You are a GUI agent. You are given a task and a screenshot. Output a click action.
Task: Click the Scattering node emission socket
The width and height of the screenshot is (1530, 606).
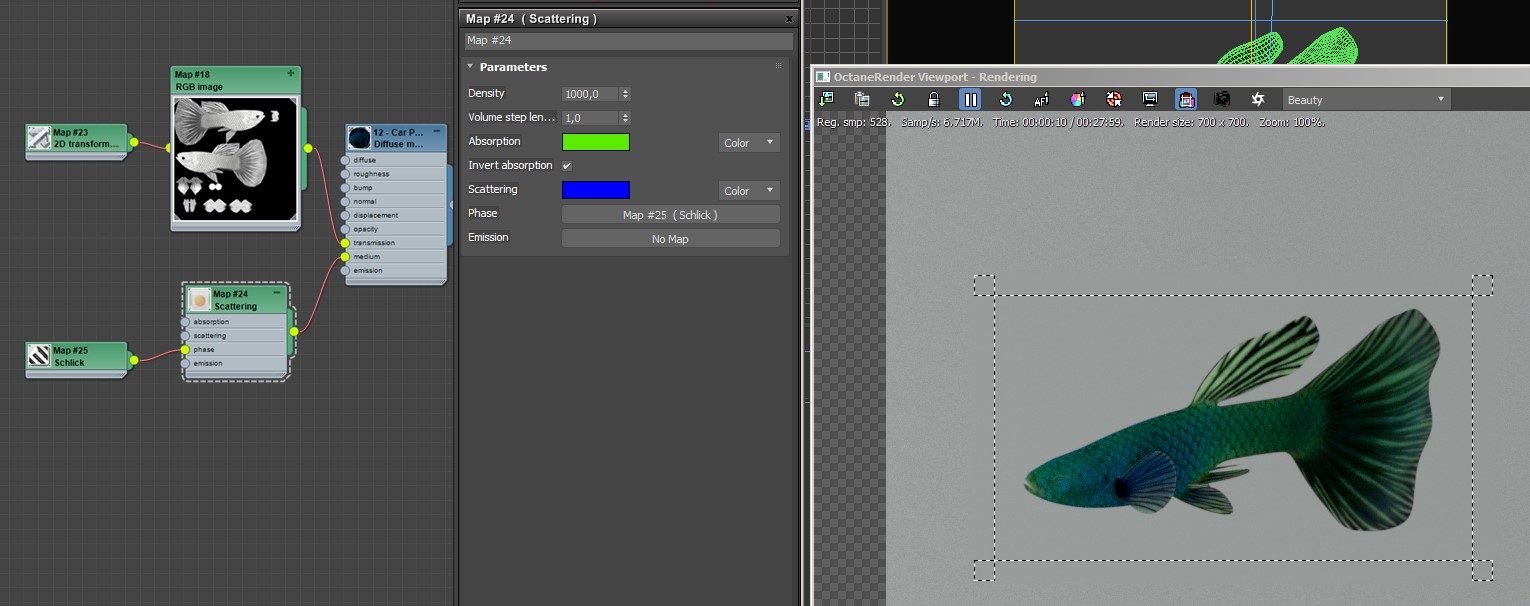[x=185, y=363]
